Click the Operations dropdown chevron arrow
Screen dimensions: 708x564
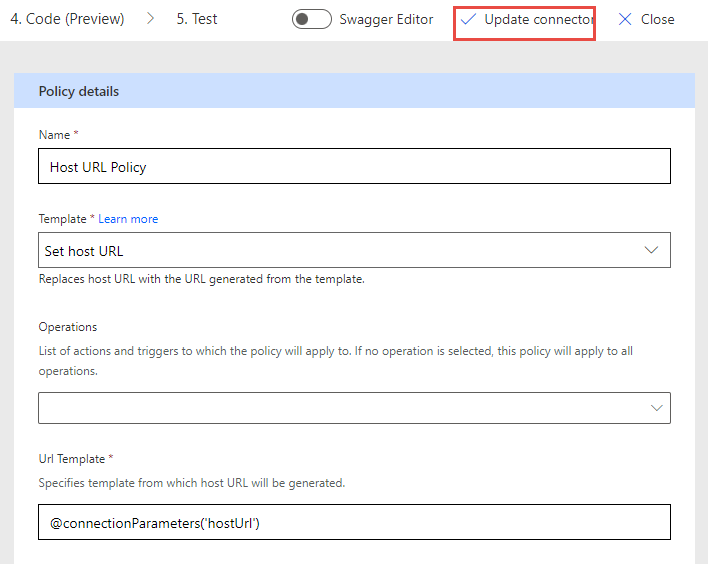click(657, 408)
